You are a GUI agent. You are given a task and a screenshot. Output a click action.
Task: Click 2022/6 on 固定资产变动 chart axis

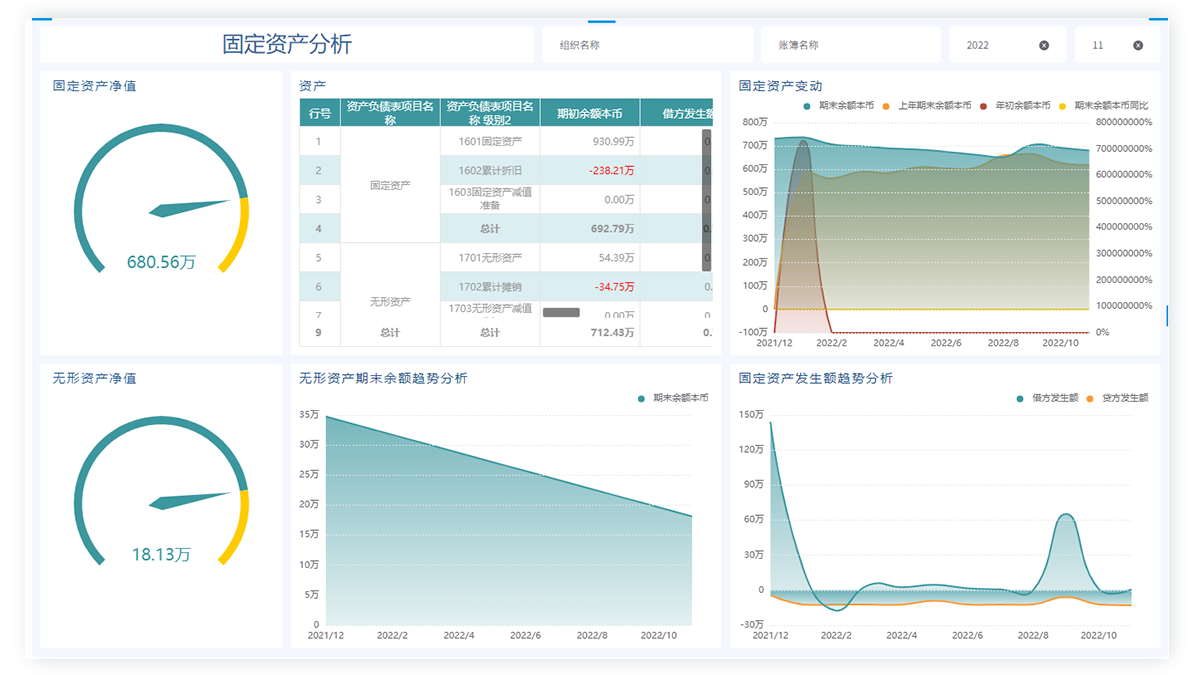(946, 342)
